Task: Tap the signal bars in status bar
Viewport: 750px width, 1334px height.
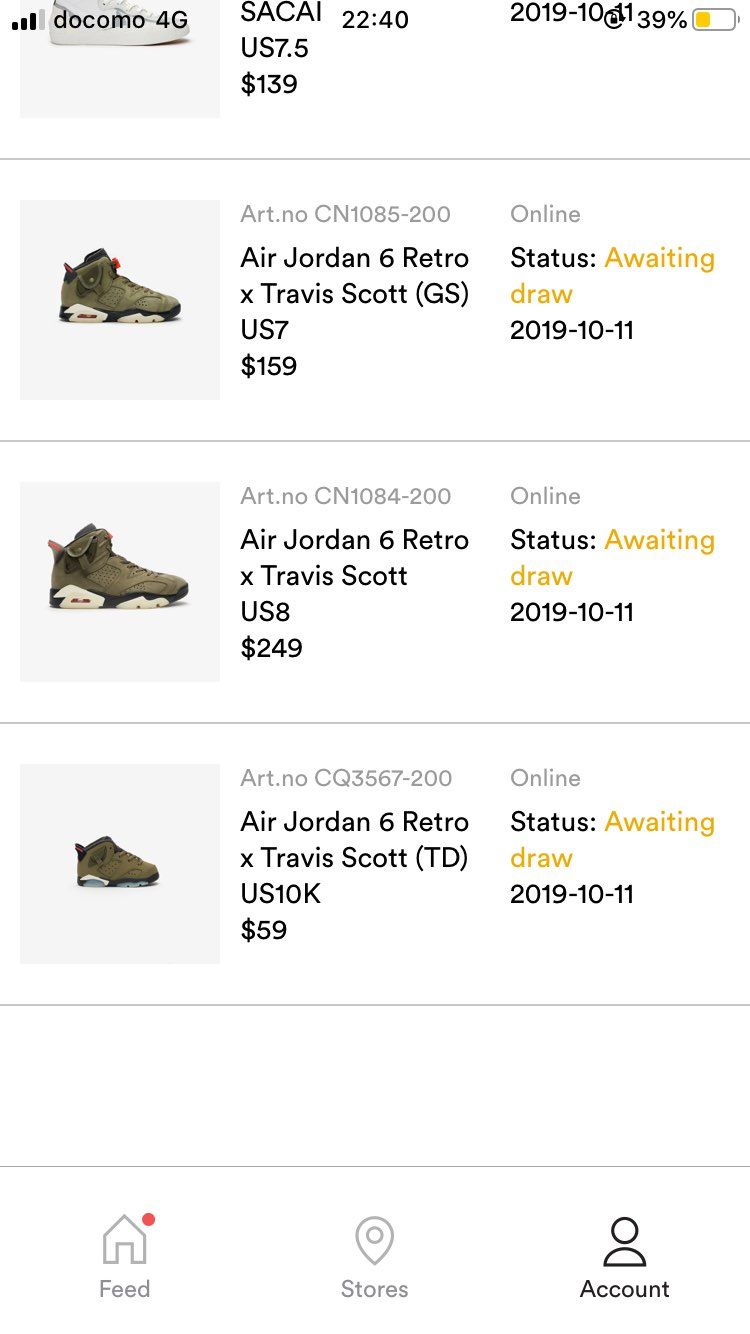Action: (x=28, y=20)
